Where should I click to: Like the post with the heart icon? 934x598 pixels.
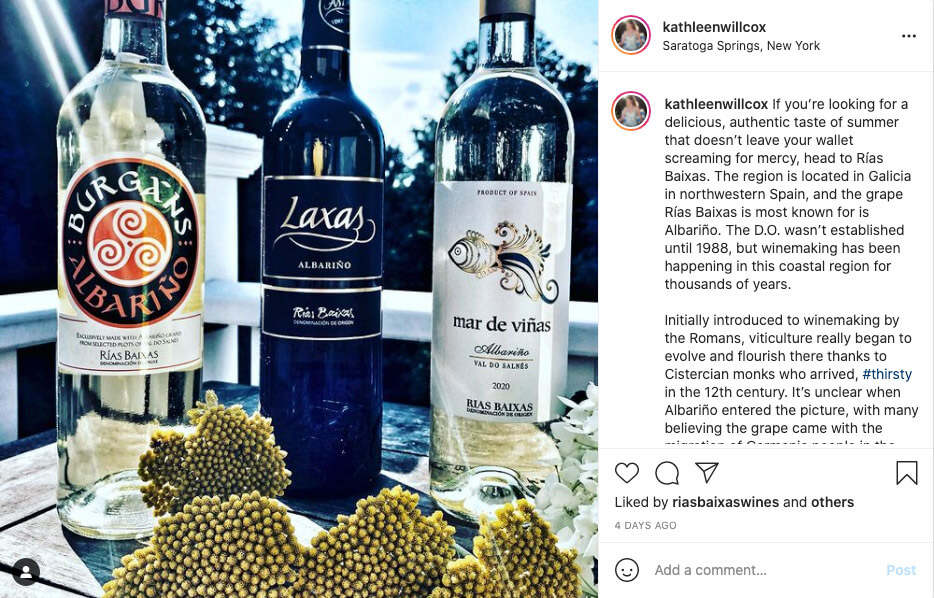(x=627, y=473)
